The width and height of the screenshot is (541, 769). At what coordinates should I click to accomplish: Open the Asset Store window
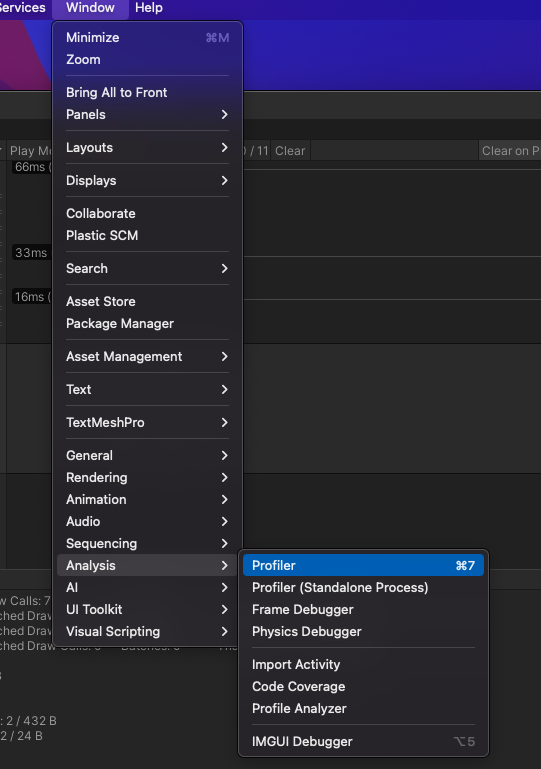pos(147,301)
